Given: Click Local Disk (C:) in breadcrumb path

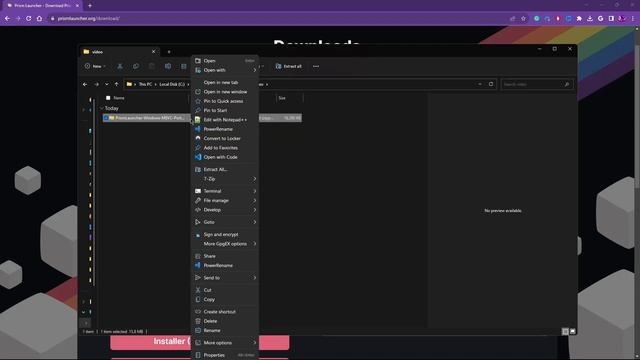Looking at the screenshot, I should pyautogui.click(x=172, y=84).
